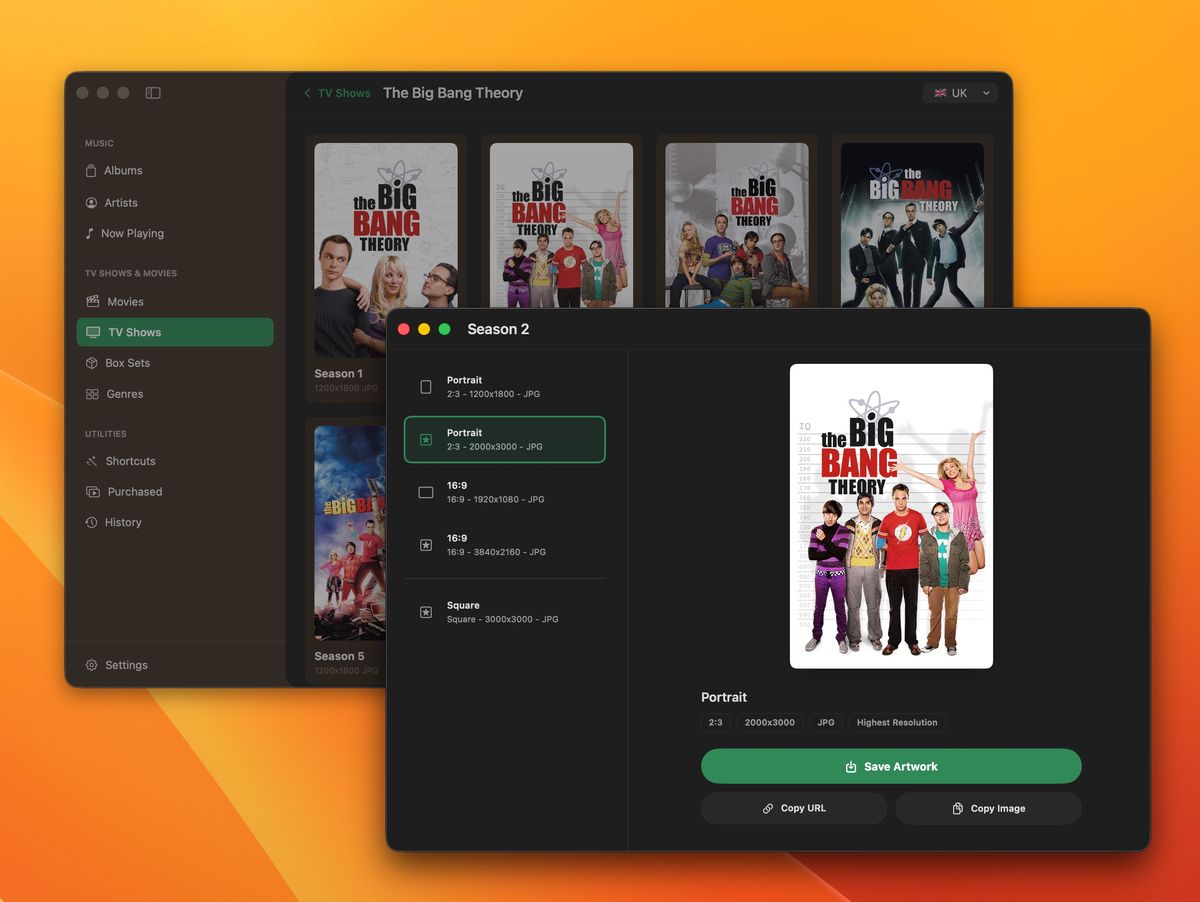The width and height of the screenshot is (1200, 902).
Task: Select Portrait 2:3 1200x1800 JPG option
Action: [505, 387]
